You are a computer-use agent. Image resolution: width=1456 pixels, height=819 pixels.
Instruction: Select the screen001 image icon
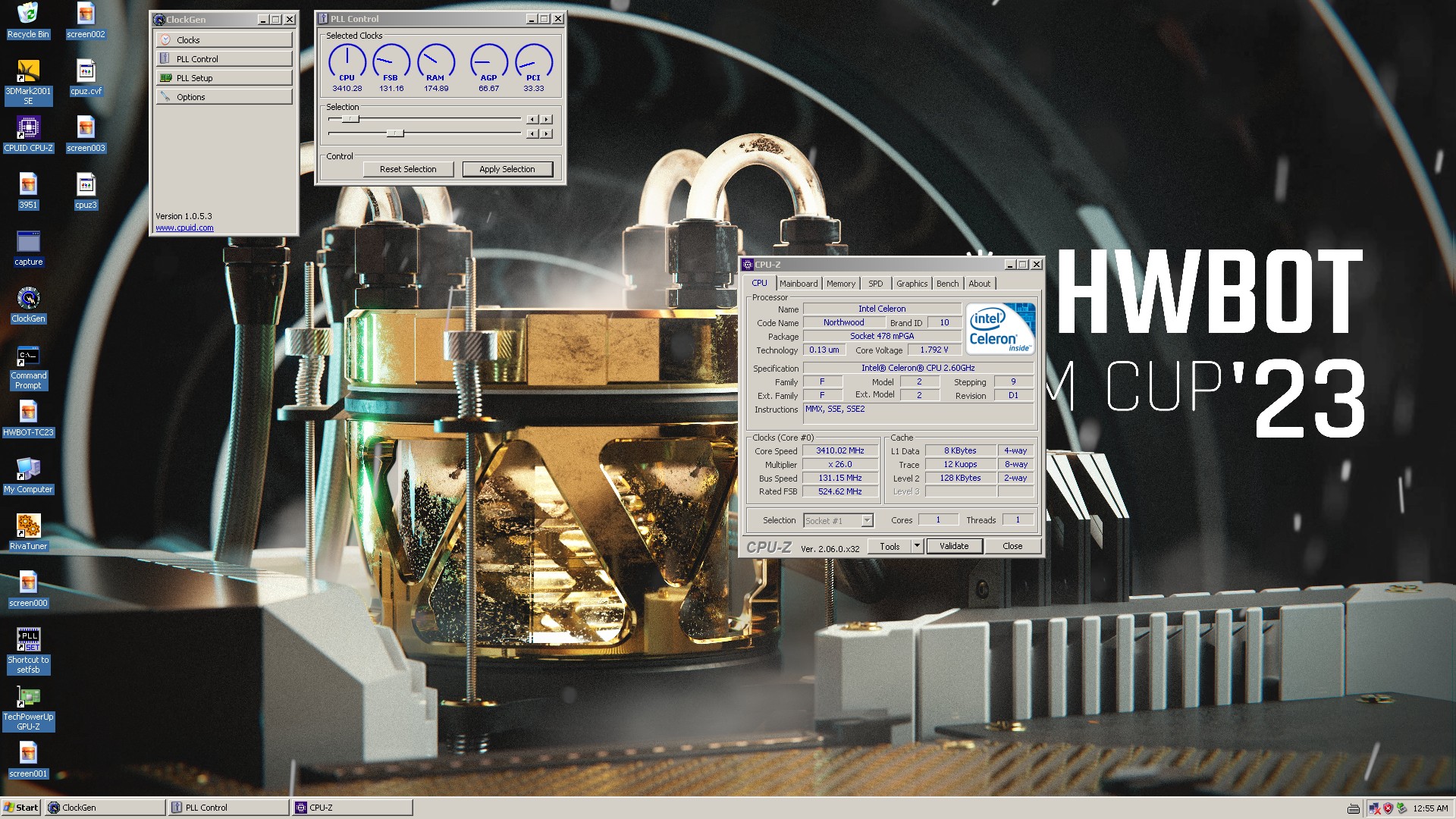28,760
